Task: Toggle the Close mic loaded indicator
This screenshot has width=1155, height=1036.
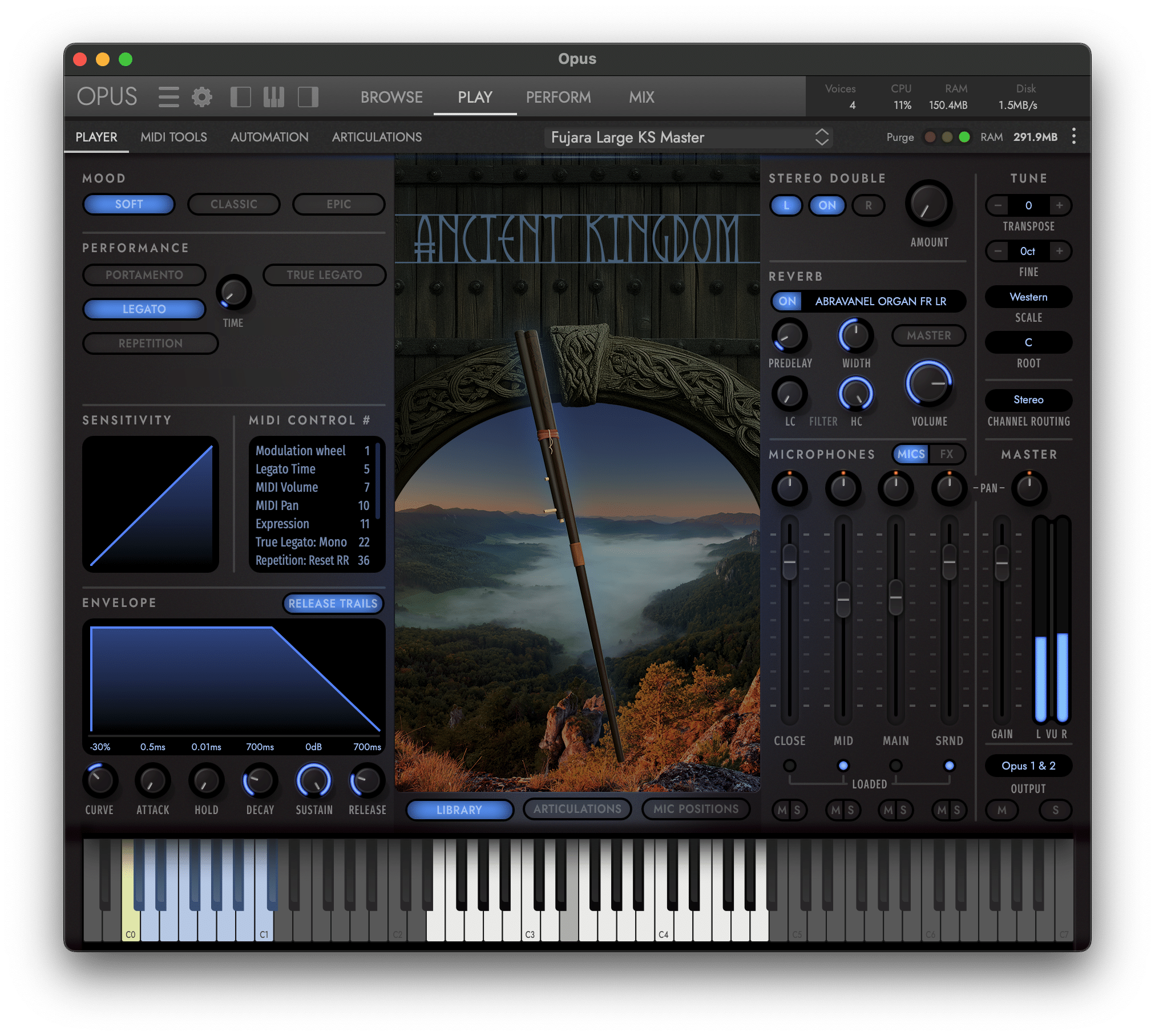Action: pos(789,766)
